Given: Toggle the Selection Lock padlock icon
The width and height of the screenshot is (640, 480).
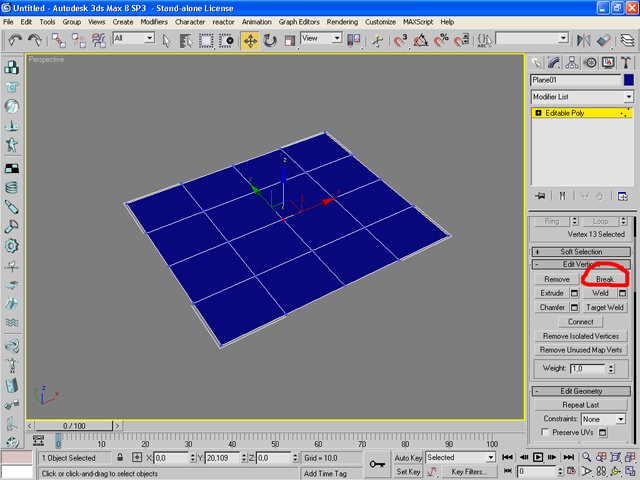Looking at the screenshot, I should pos(120,458).
